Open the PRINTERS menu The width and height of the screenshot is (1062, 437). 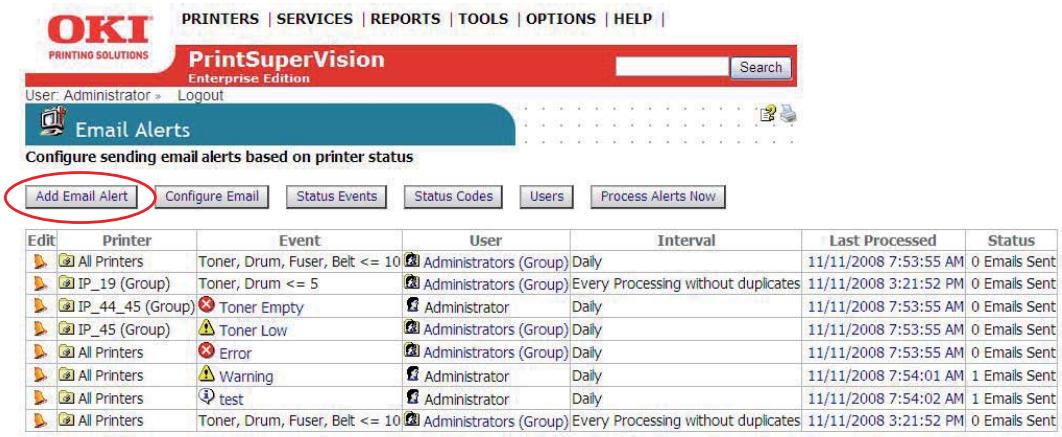point(220,19)
